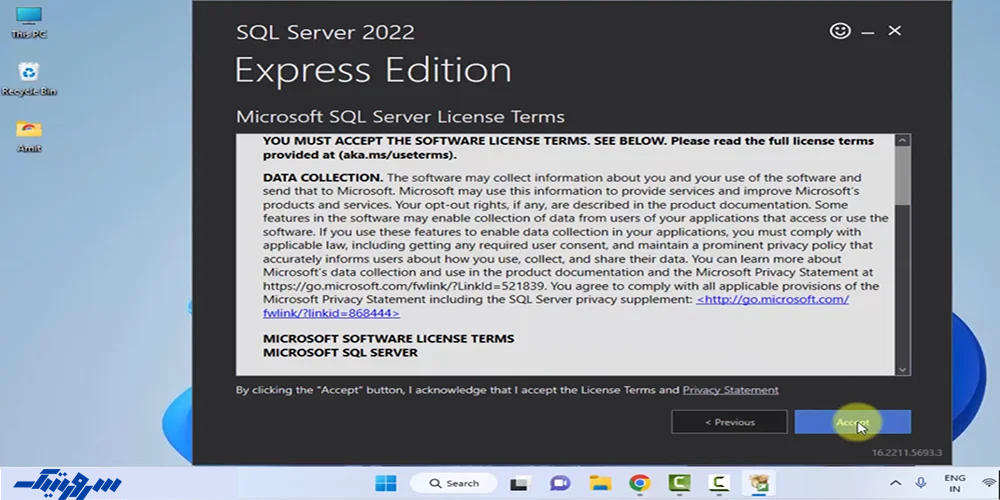Open Task View on the taskbar

(x=519, y=483)
